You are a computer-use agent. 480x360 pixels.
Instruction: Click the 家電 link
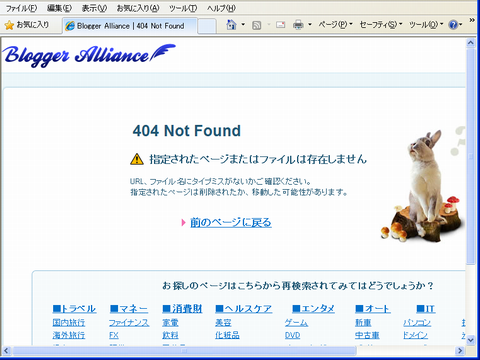coord(170,323)
